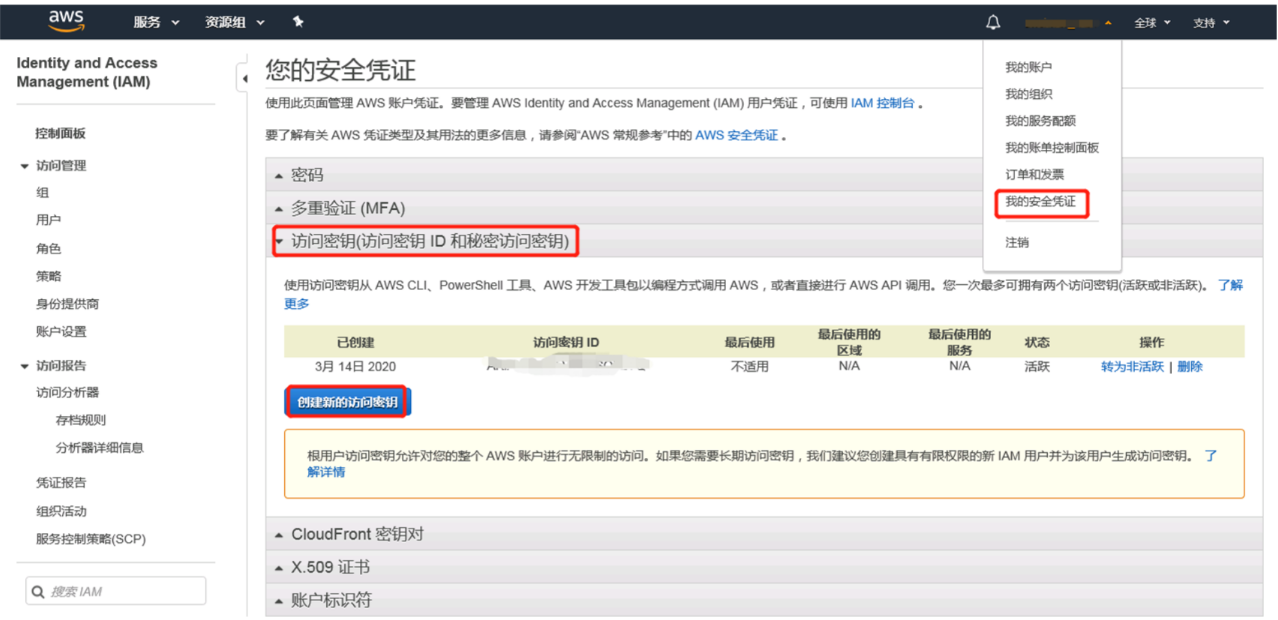Viewport: 1278px width, 620px height.
Task: Click the pin shortcut icon in header
Action: click(x=298, y=22)
